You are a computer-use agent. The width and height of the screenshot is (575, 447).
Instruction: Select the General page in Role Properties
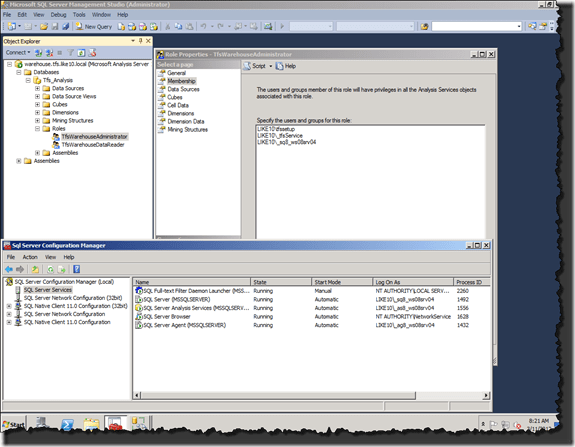[x=176, y=73]
